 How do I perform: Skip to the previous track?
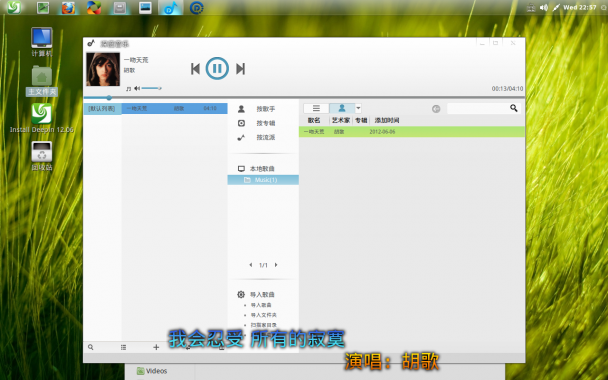[x=195, y=69]
